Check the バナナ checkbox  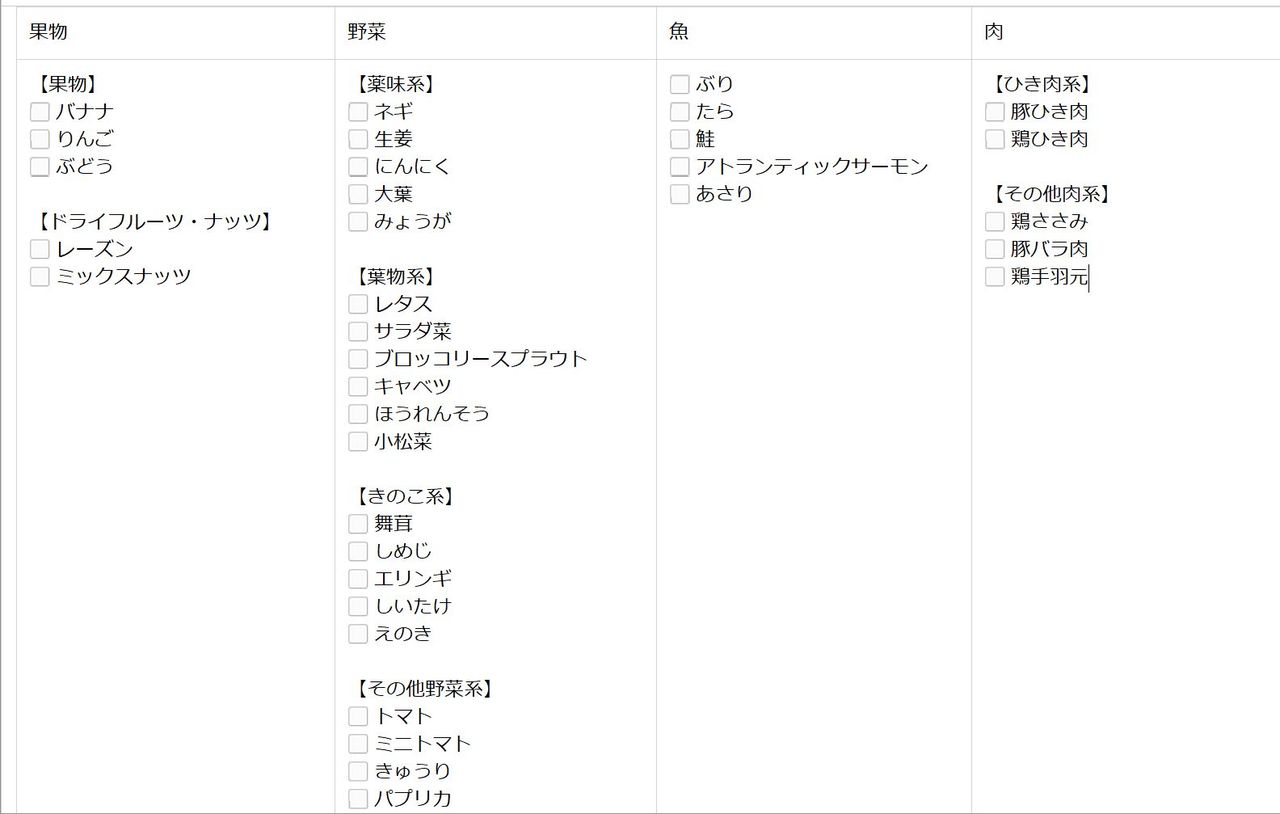40,112
